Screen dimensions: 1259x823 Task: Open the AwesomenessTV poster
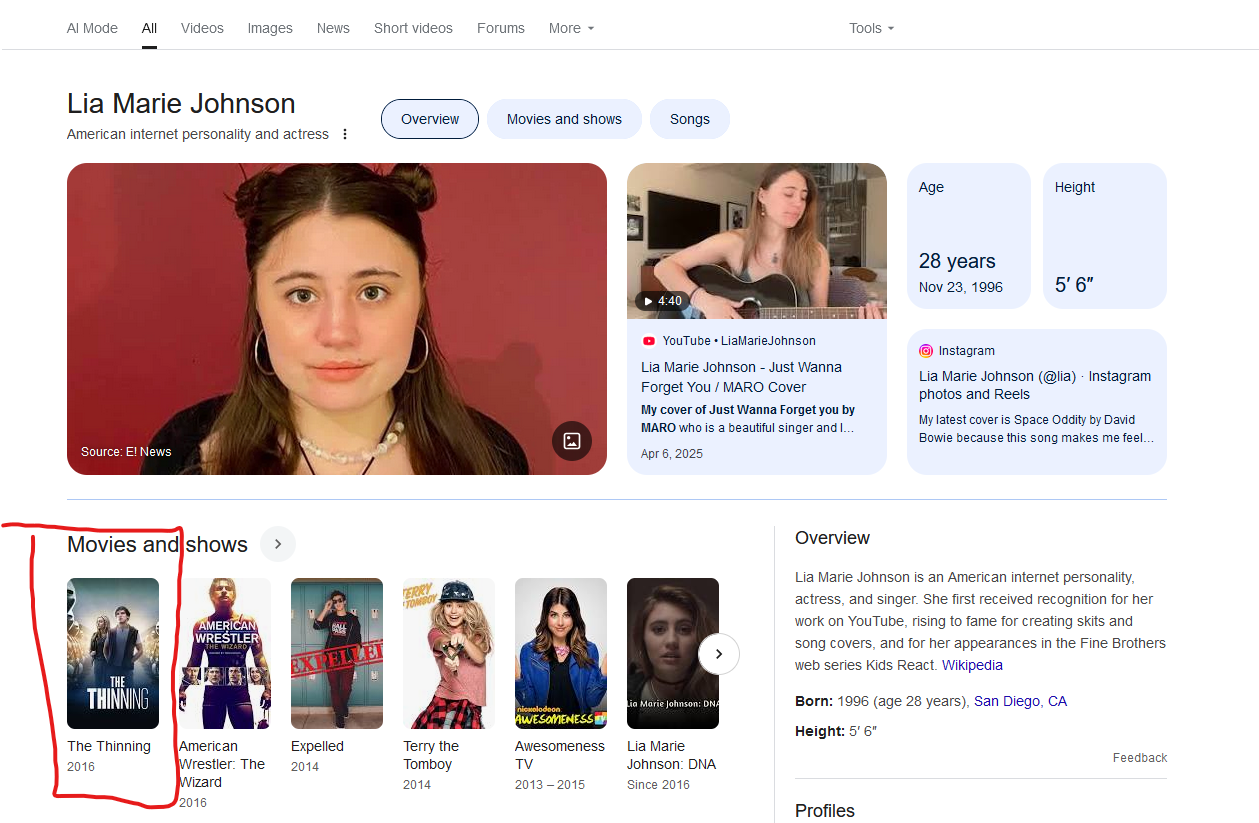pos(561,653)
